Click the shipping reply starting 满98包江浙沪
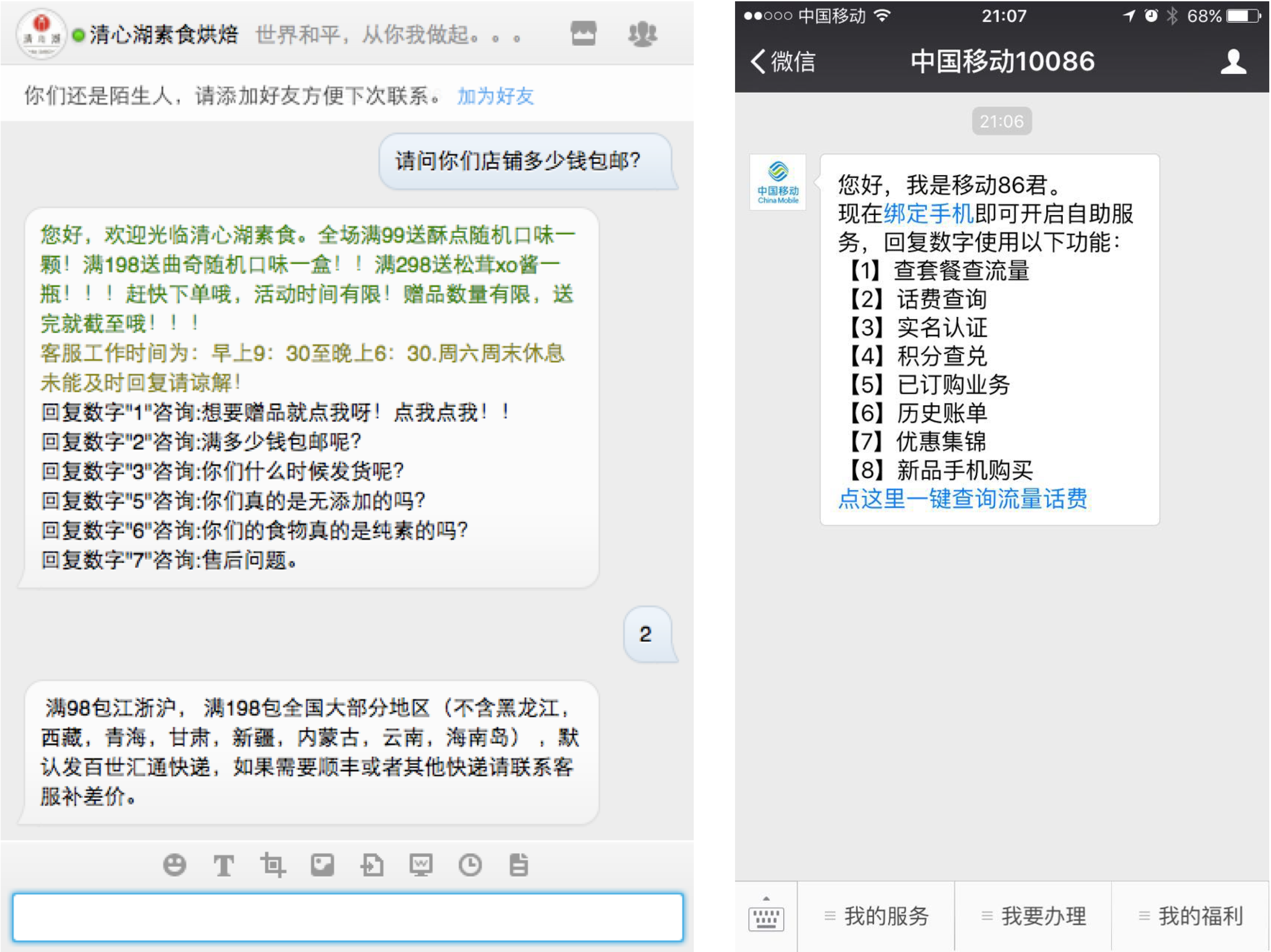The width and height of the screenshot is (1271, 952). [309, 752]
